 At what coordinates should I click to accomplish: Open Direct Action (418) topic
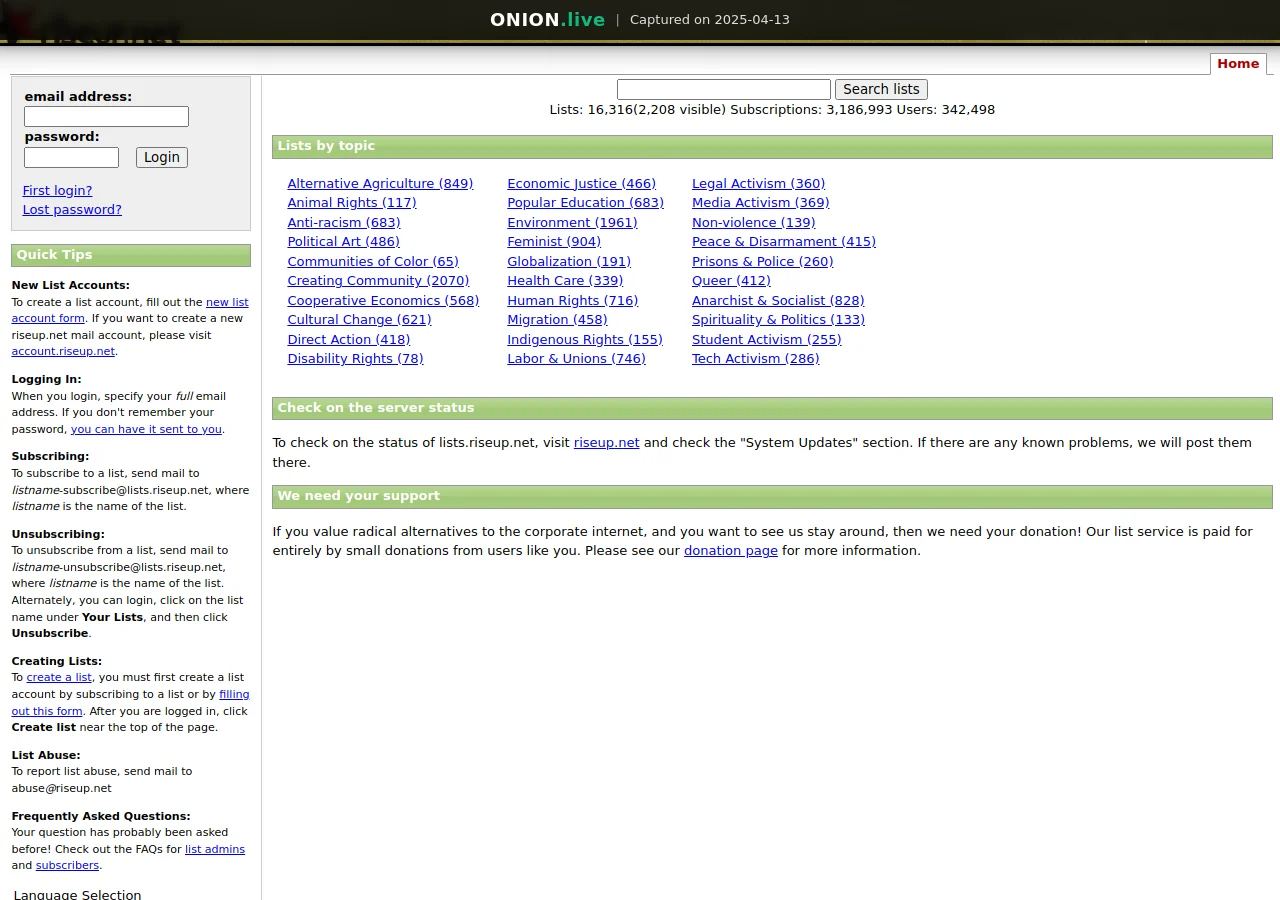(349, 340)
